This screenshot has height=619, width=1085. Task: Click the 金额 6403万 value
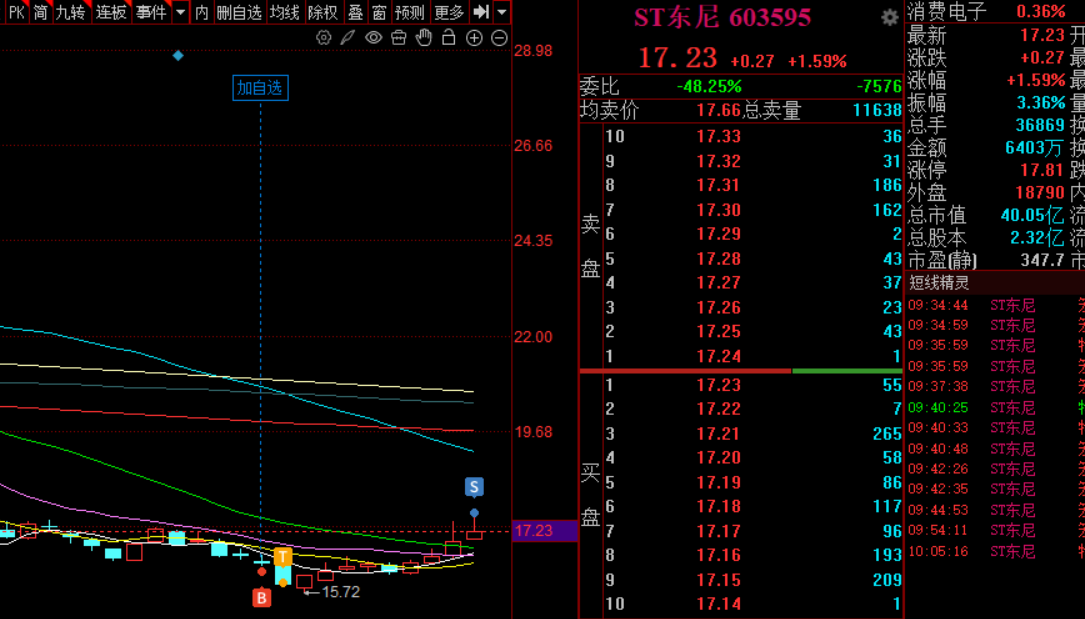1034,147
